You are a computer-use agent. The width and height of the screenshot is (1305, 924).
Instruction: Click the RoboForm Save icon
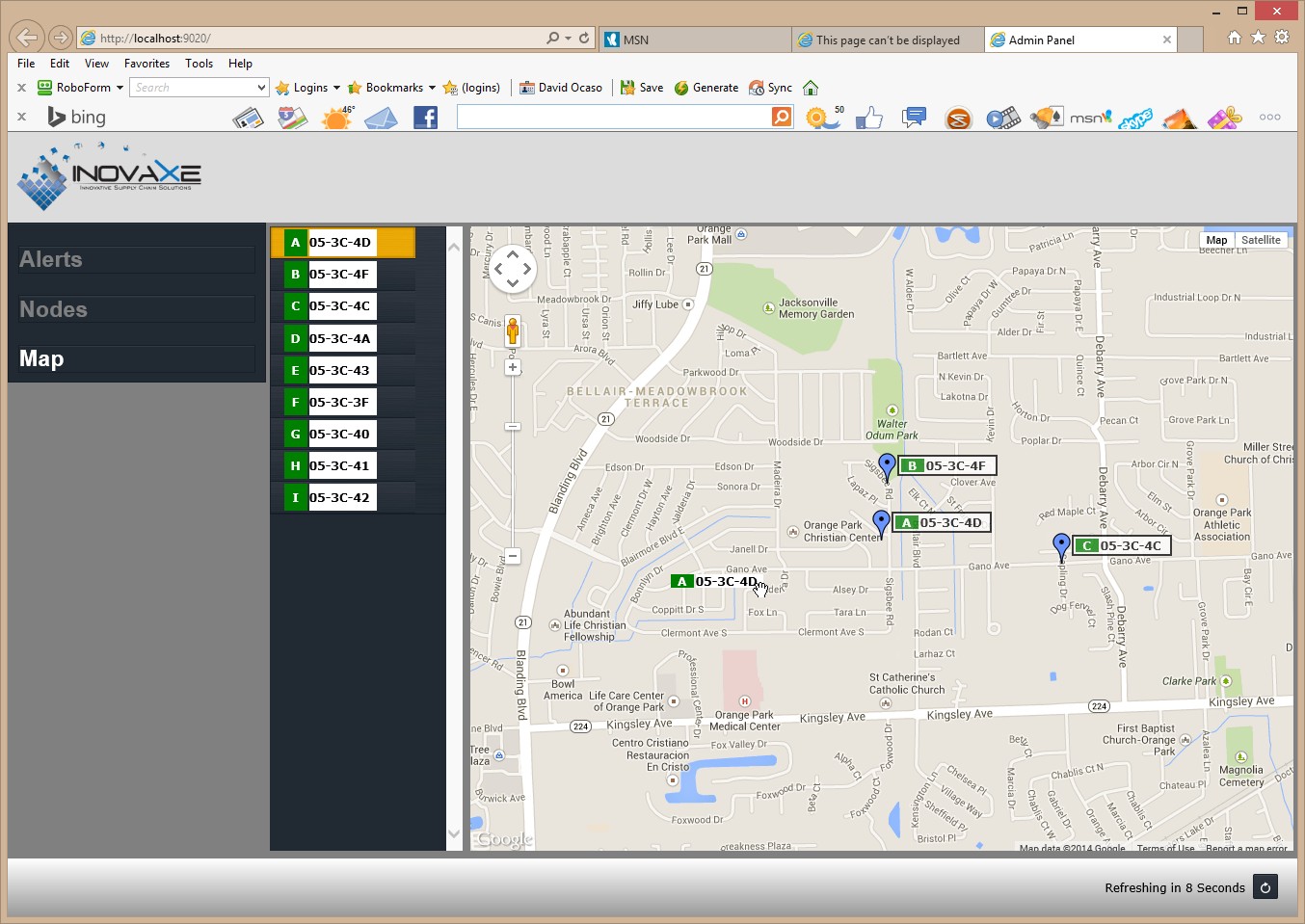[x=642, y=88]
